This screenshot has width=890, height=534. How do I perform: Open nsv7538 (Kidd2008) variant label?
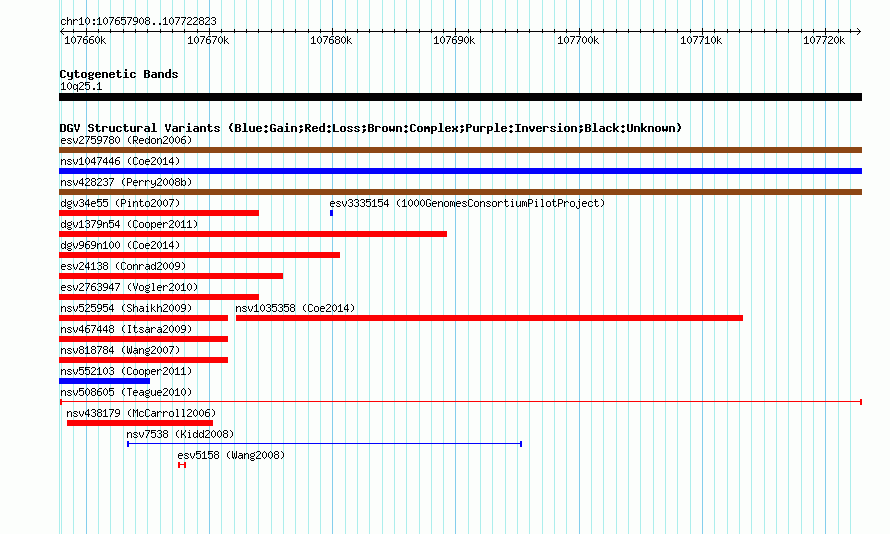pyautogui.click(x=180, y=434)
